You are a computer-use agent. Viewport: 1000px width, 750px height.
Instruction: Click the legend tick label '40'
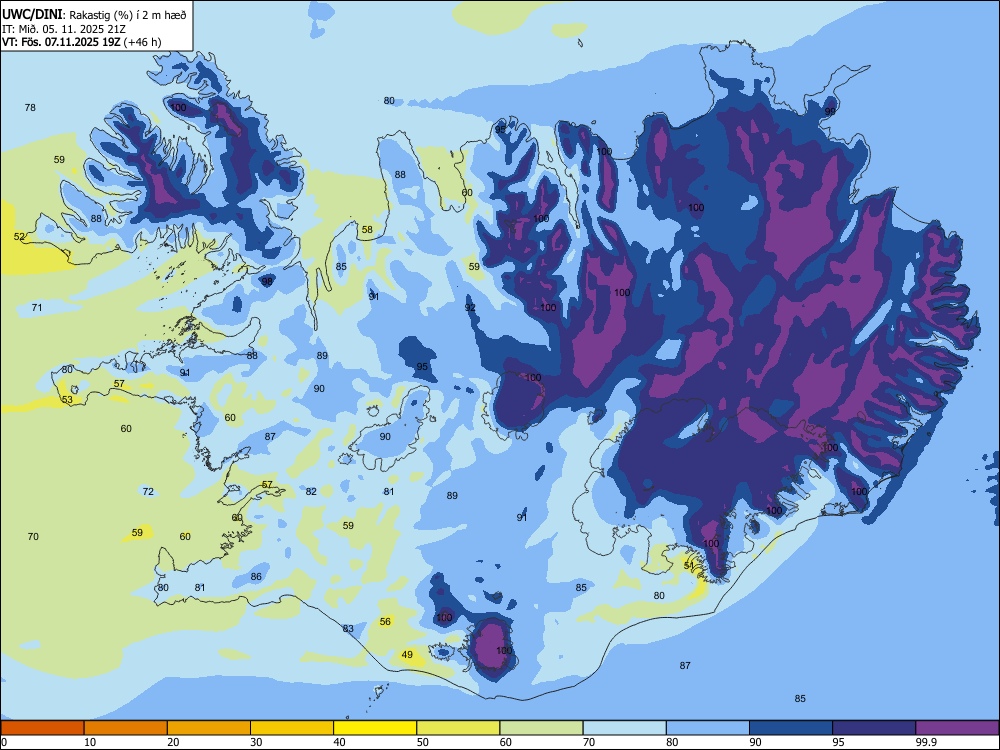(x=339, y=742)
